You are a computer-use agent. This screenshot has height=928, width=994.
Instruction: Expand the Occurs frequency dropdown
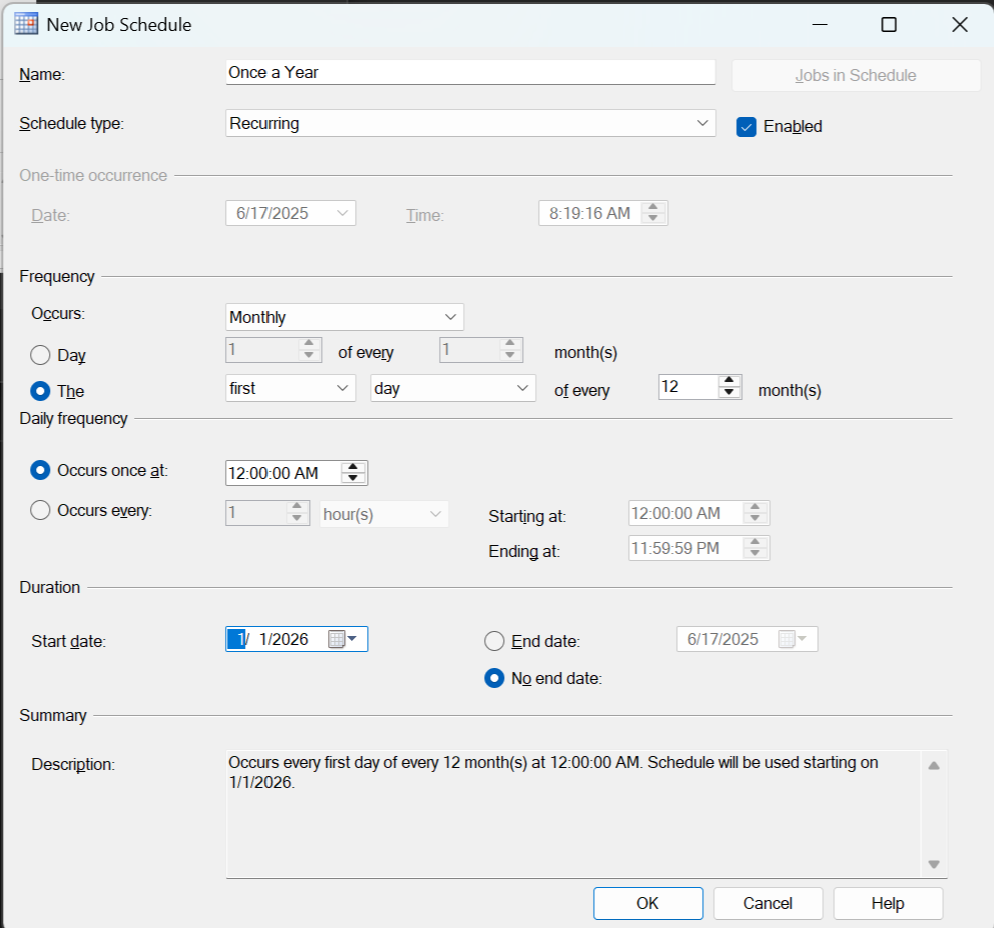(344, 318)
